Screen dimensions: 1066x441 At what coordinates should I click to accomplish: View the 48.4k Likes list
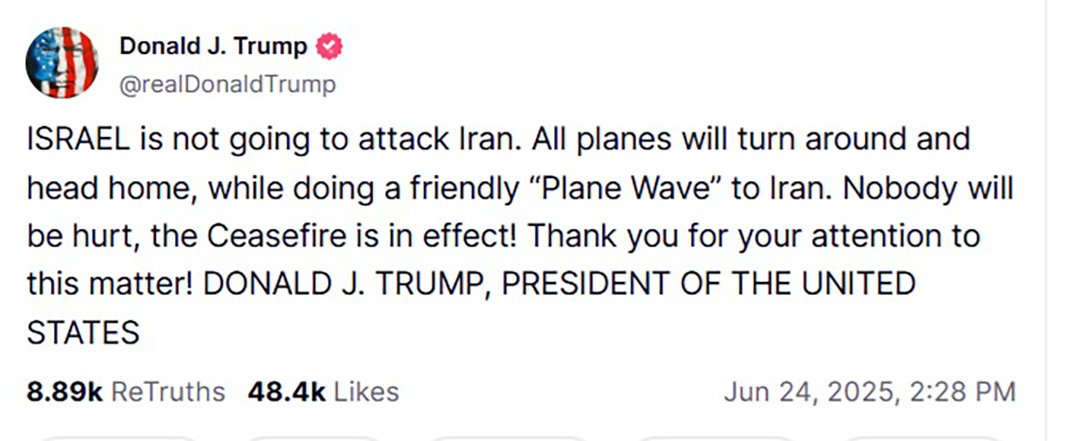click(323, 392)
